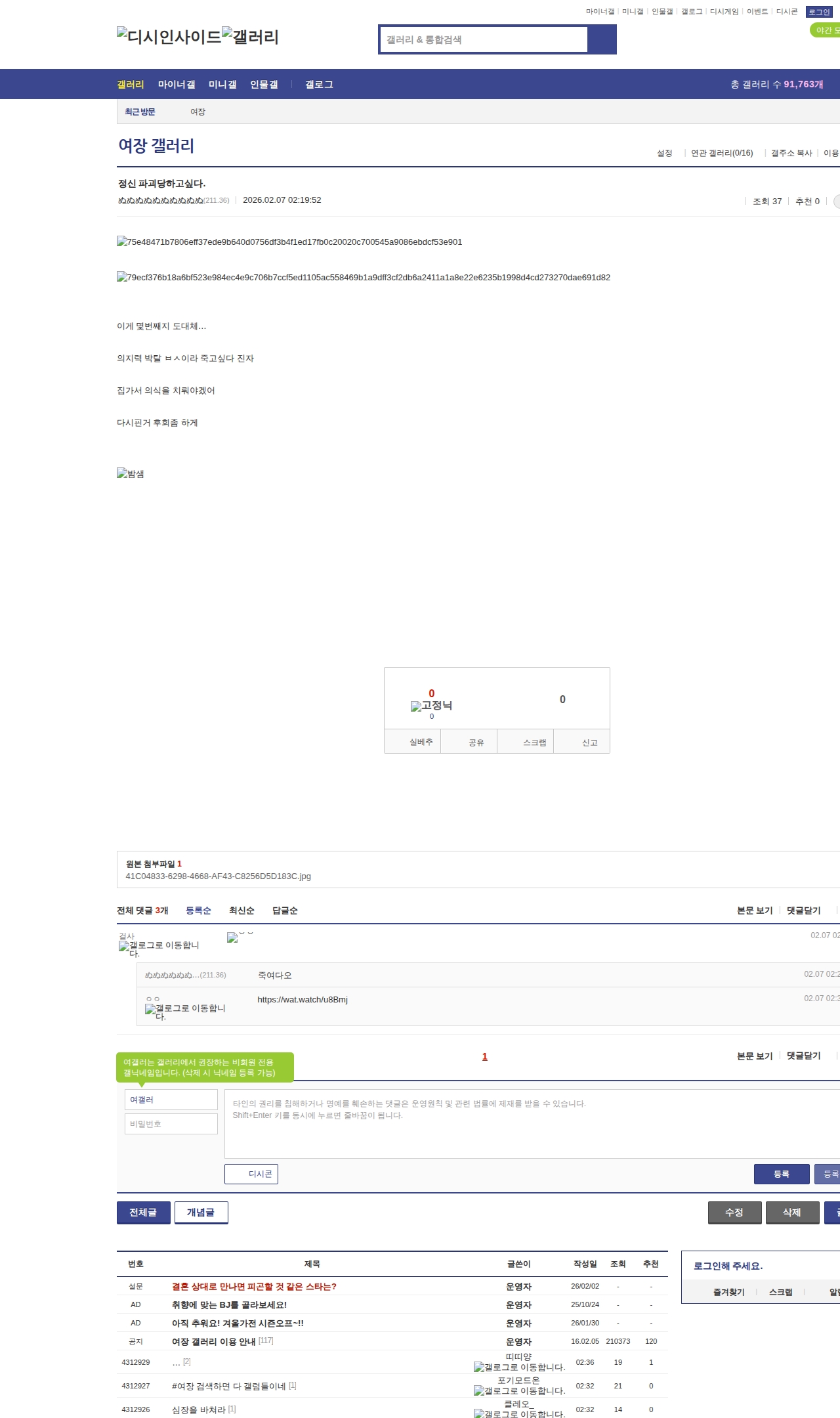Click the 여갤러 nickname input field
This screenshot has height=1418, width=840.
click(171, 1100)
